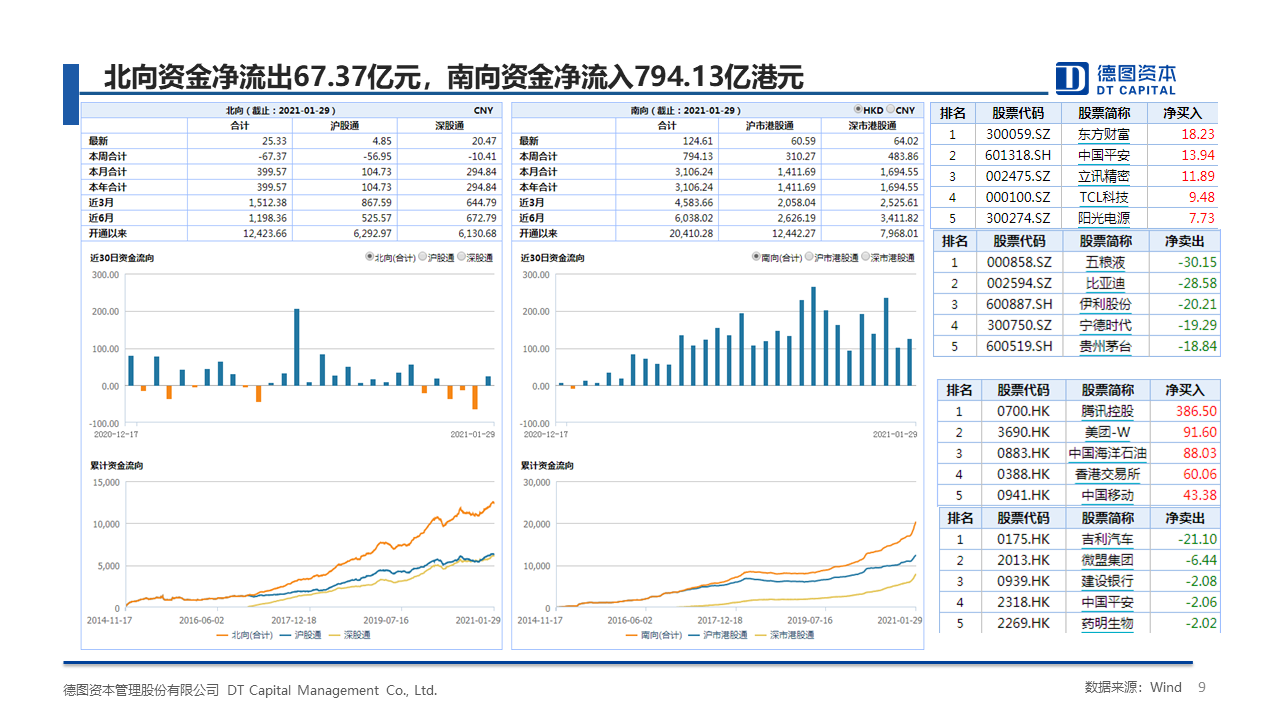The image size is (1280, 720).
Task: Click southbound since-launch total 20,410.28
Action: [x=692, y=233]
